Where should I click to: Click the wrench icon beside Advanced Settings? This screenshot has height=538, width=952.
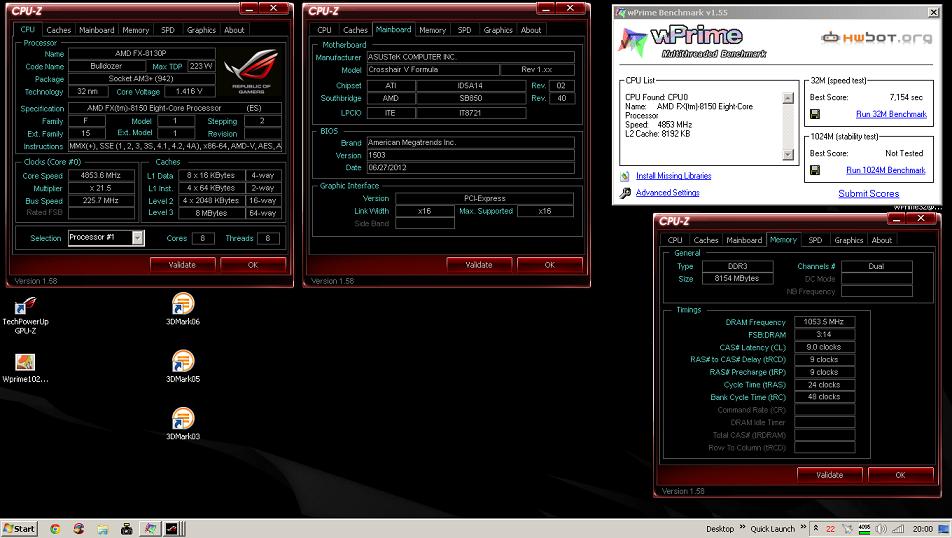click(x=625, y=193)
